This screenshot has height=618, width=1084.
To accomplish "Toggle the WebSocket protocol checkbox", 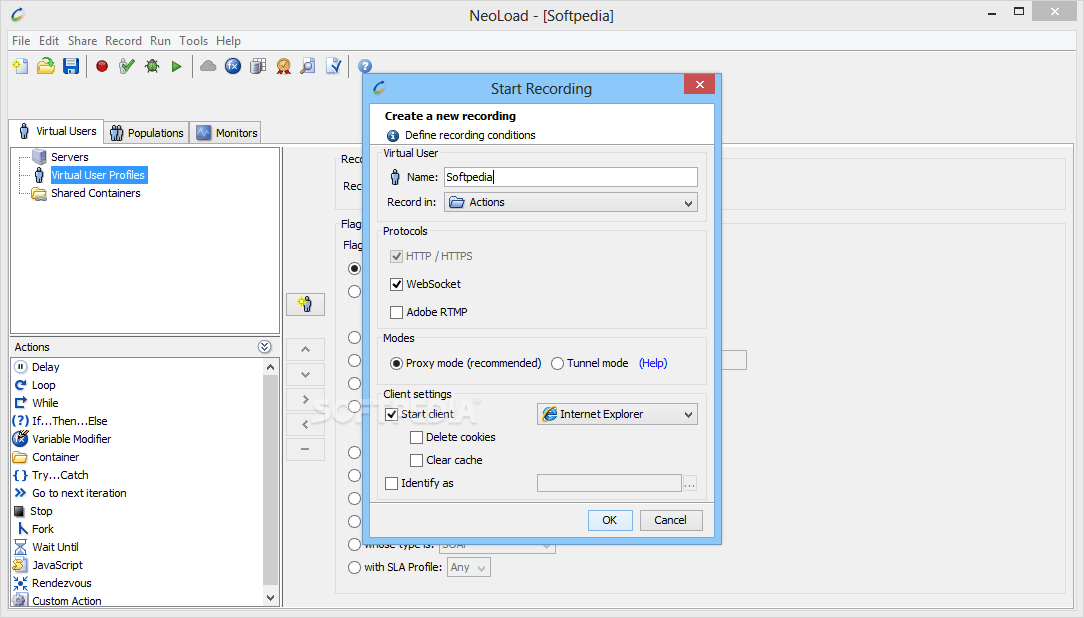I will 397,284.
